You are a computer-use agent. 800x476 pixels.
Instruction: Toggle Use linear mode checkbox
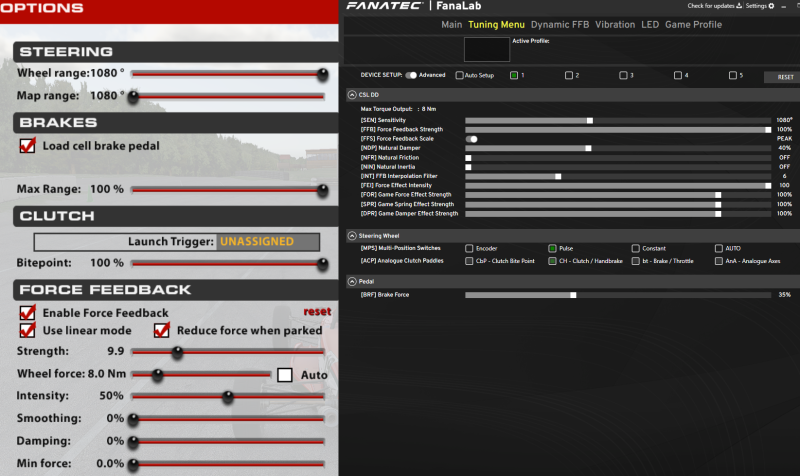pos(28,330)
